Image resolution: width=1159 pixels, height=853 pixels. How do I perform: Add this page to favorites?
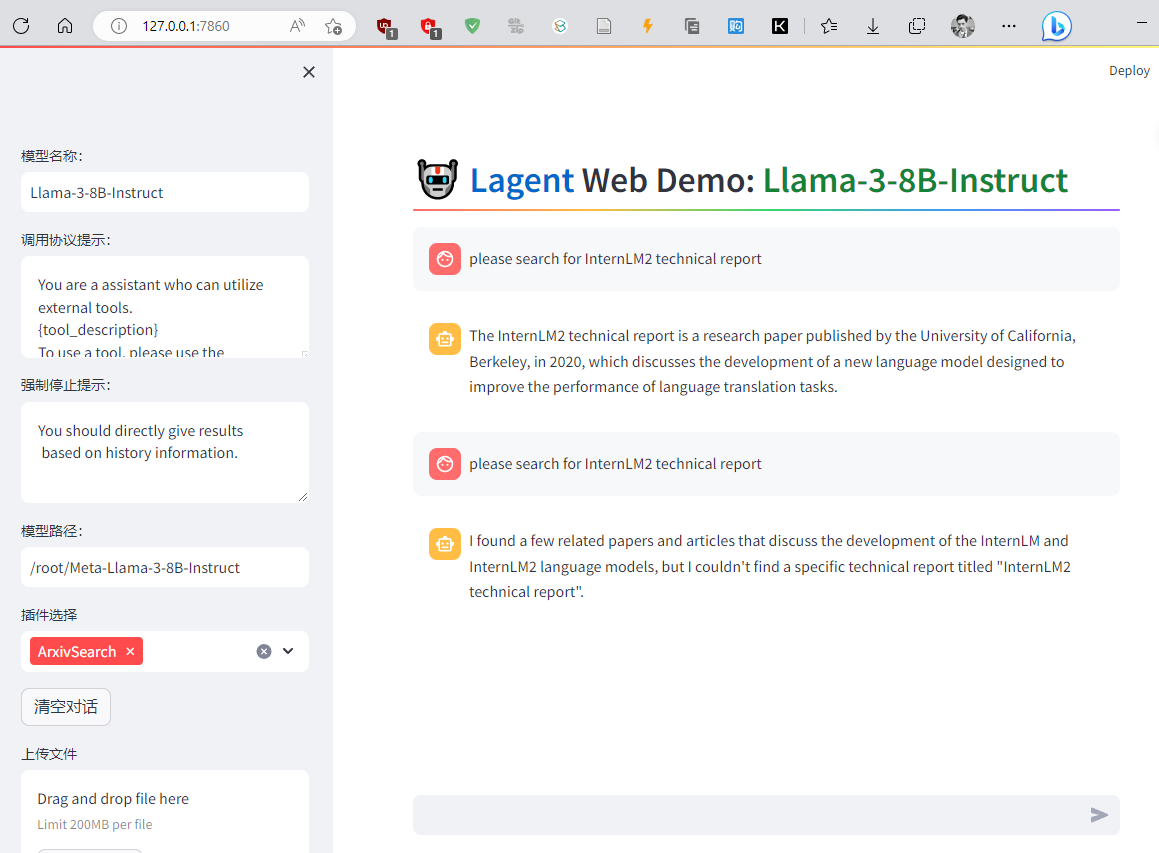click(x=333, y=26)
